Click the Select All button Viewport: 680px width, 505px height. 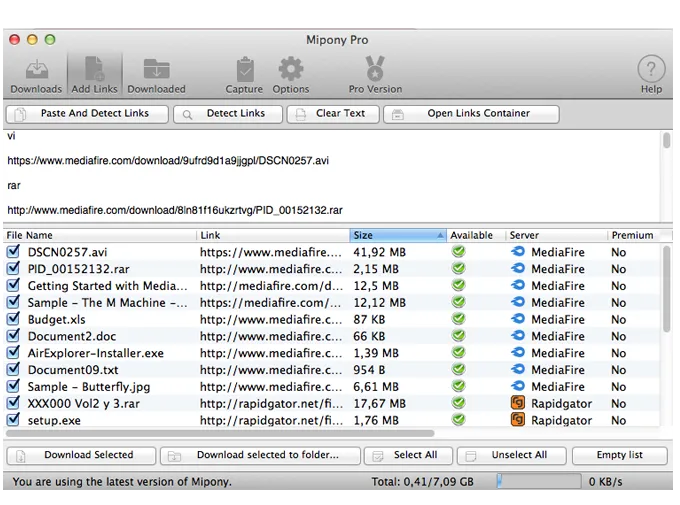click(408, 456)
